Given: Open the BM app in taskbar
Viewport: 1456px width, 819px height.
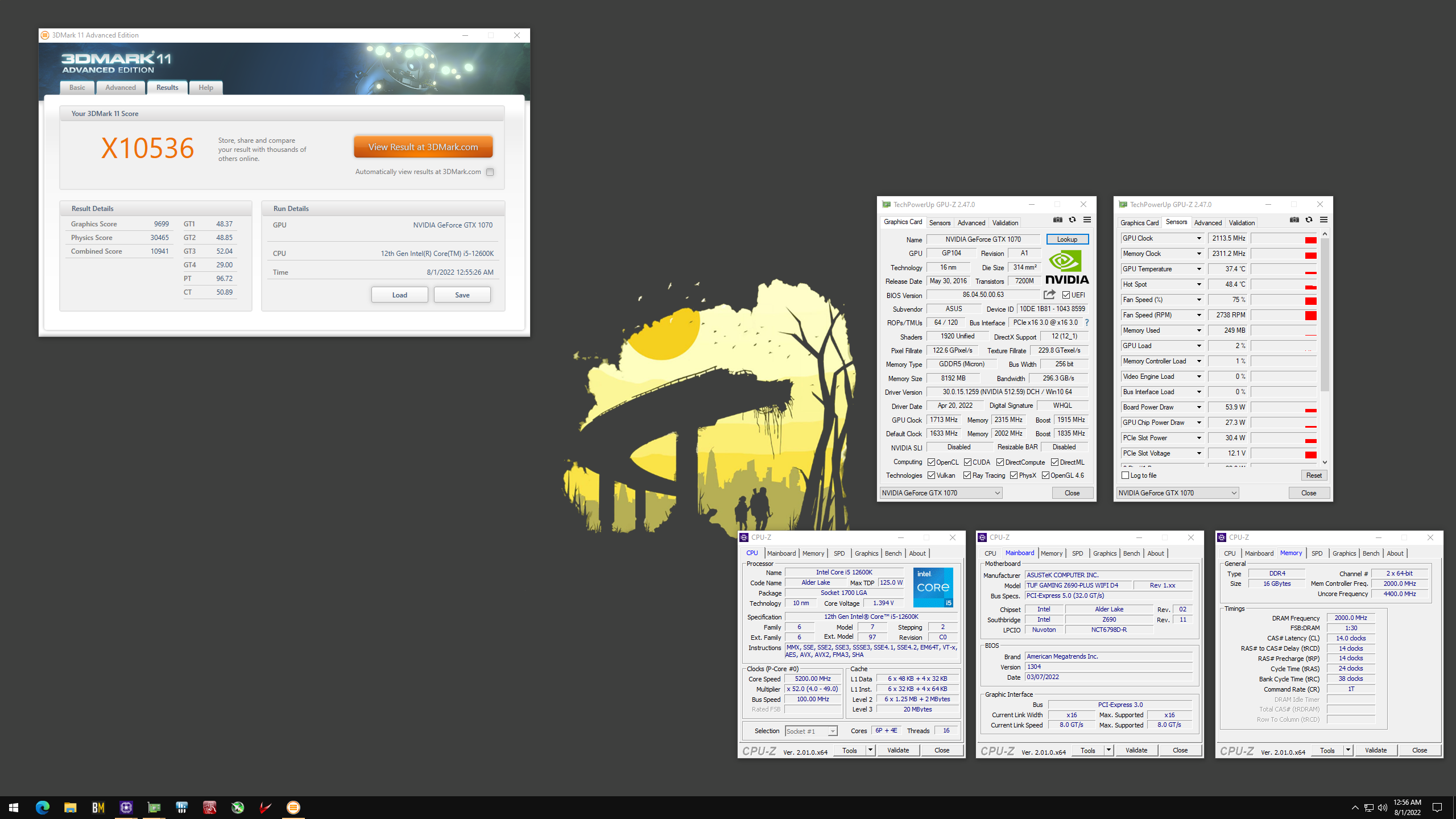Looking at the screenshot, I should 98,807.
